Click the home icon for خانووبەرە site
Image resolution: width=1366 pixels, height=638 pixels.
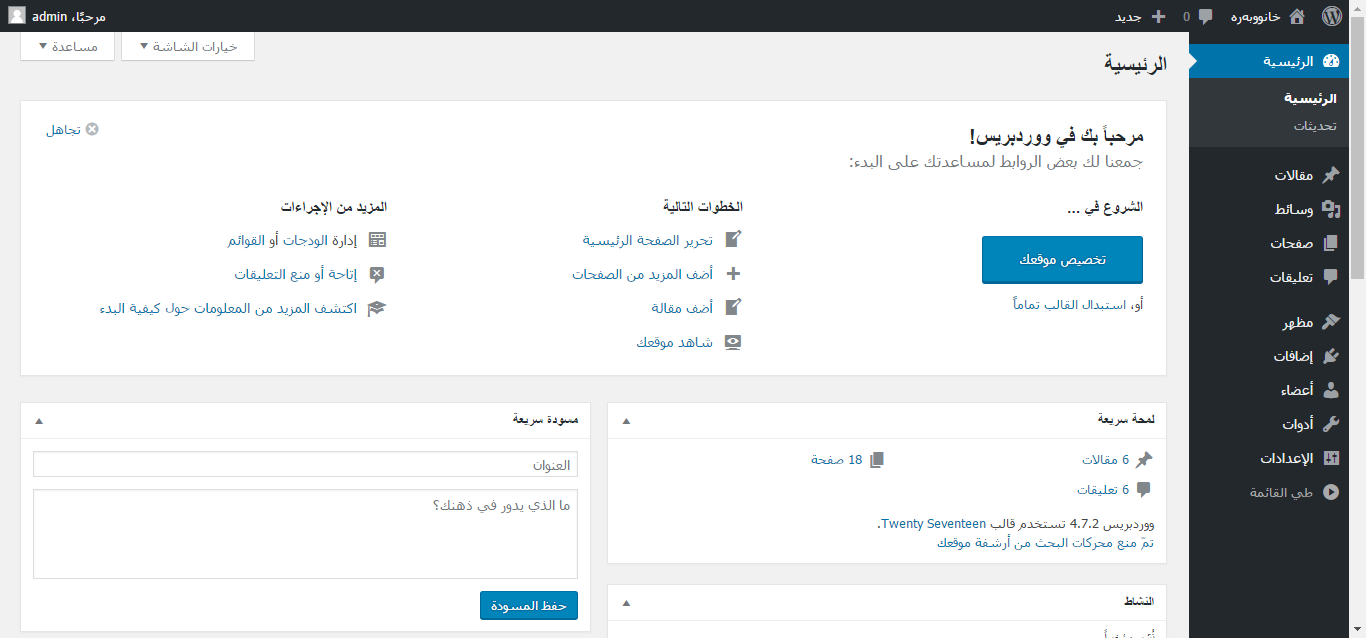1297,16
